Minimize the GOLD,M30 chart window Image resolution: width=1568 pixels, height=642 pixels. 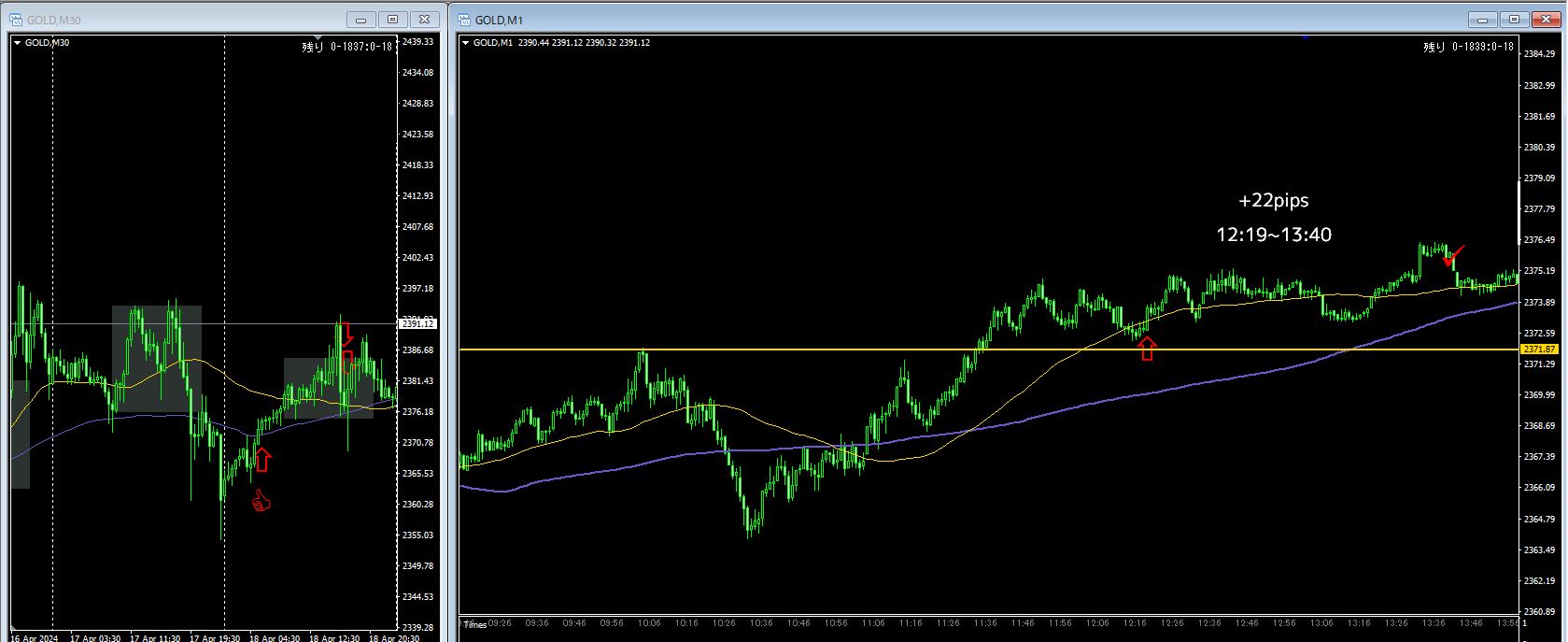point(362,19)
